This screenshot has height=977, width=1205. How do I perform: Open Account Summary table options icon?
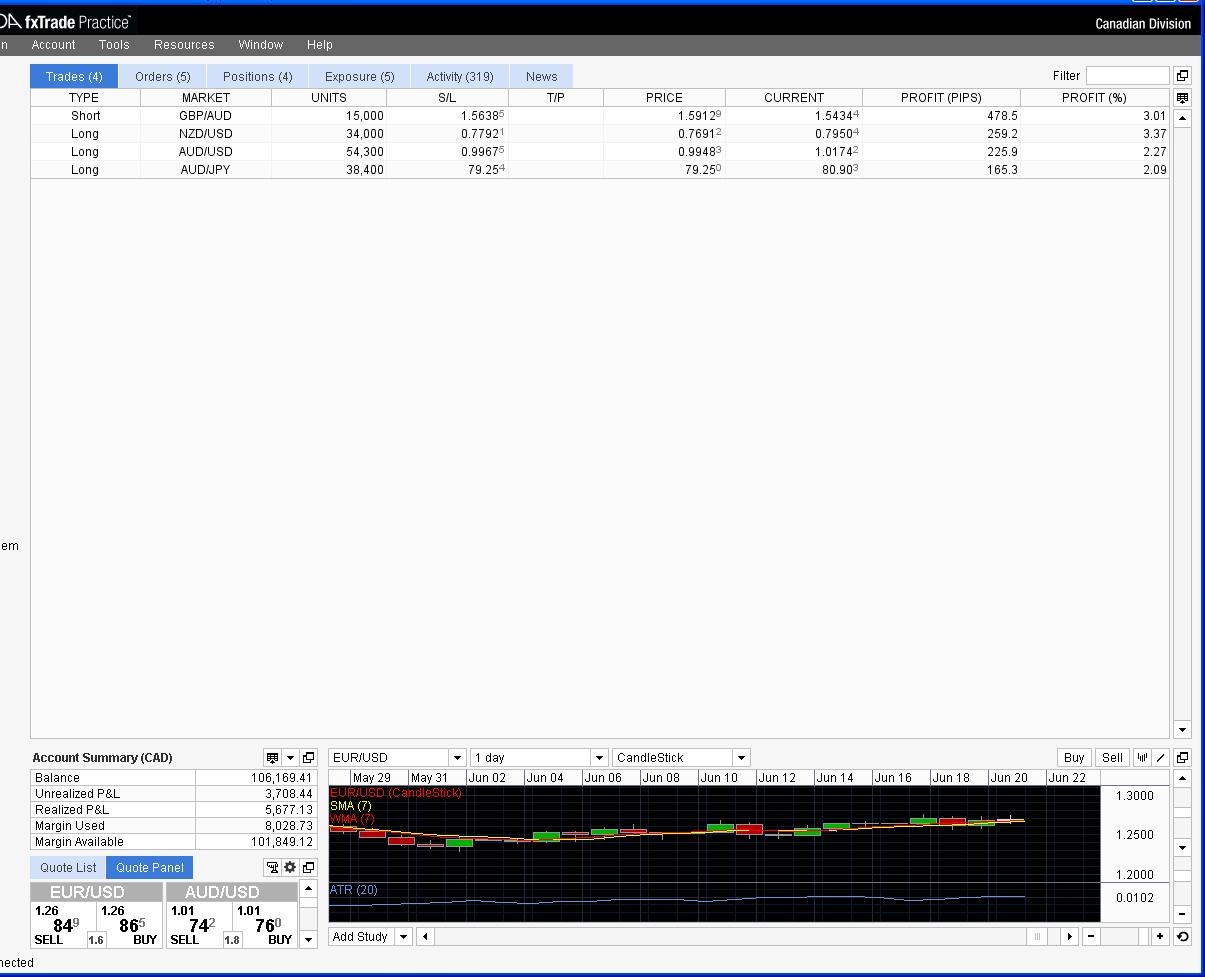[x=272, y=758]
